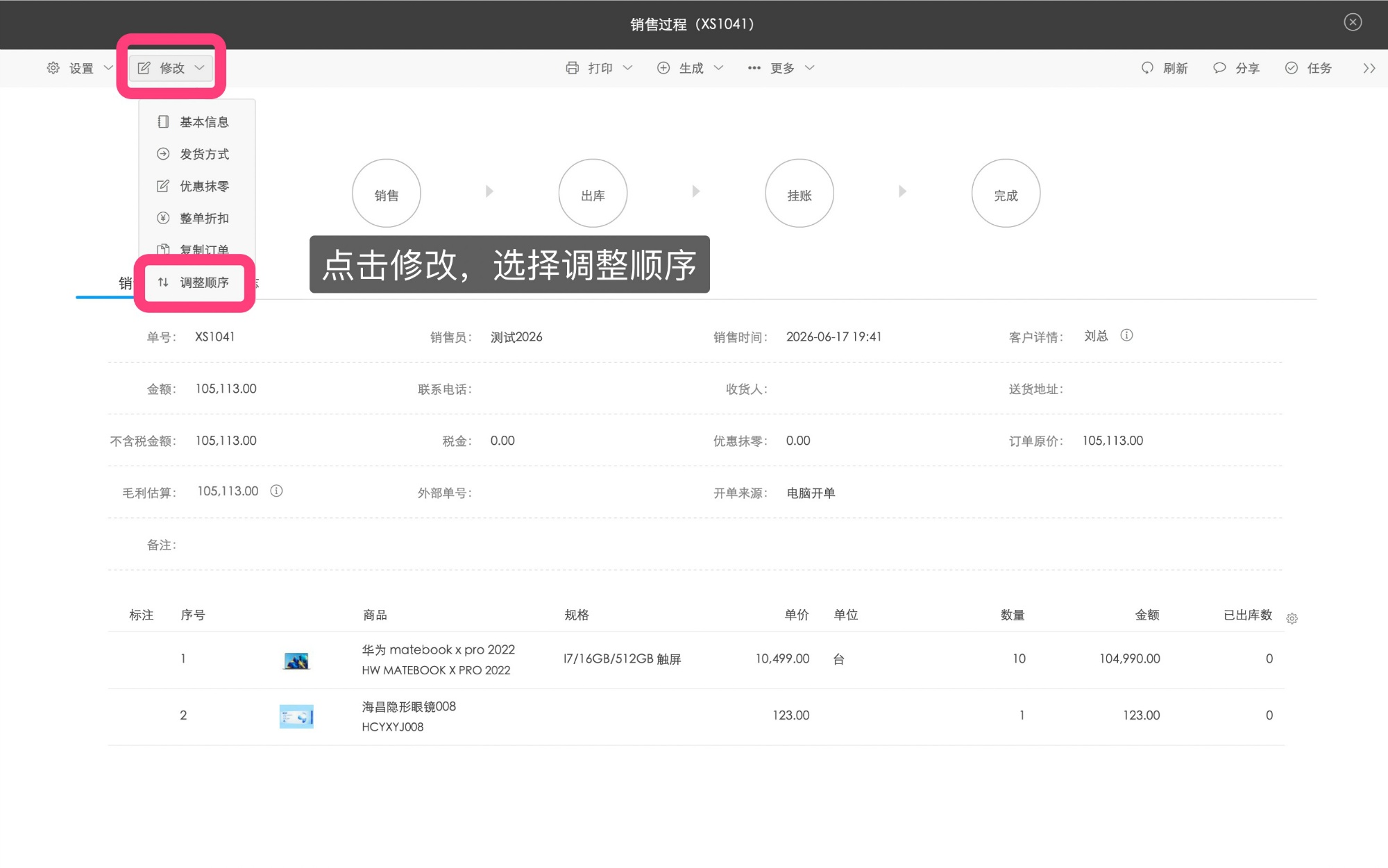Click the 2026-06-17 19:41 sale time
Image resolution: width=1388 pixels, height=868 pixels.
pyautogui.click(x=833, y=337)
